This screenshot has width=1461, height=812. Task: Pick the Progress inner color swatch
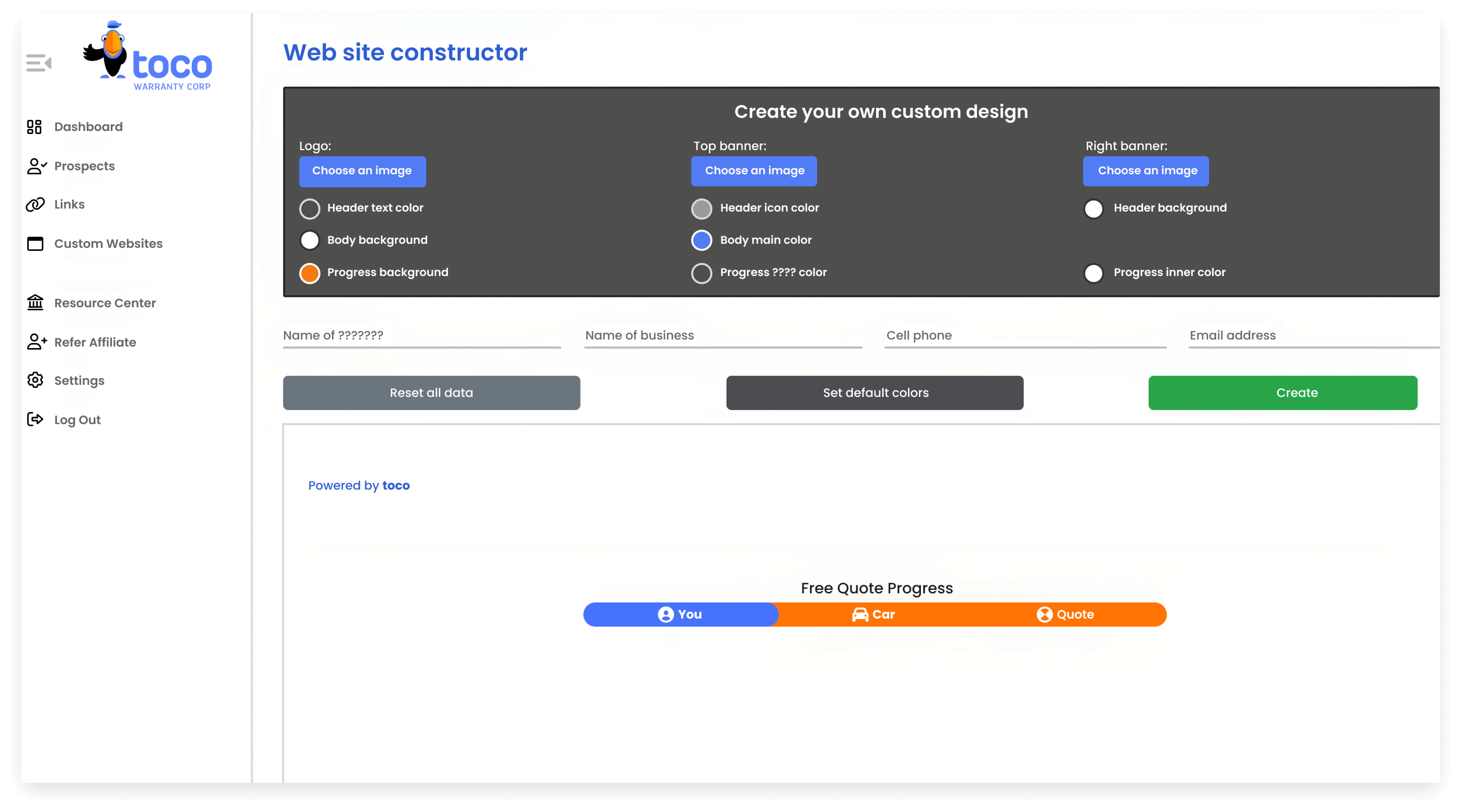(1093, 273)
